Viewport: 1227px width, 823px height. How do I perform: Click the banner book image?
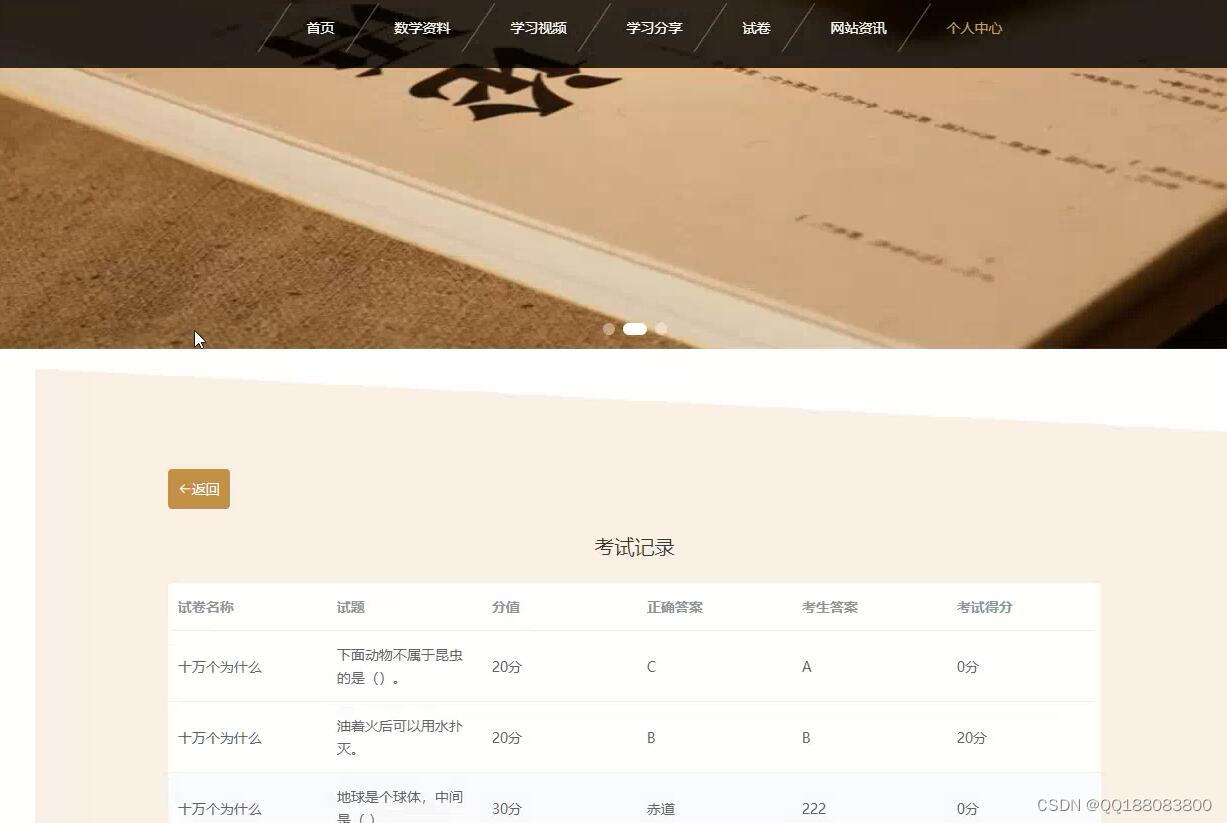click(x=613, y=190)
